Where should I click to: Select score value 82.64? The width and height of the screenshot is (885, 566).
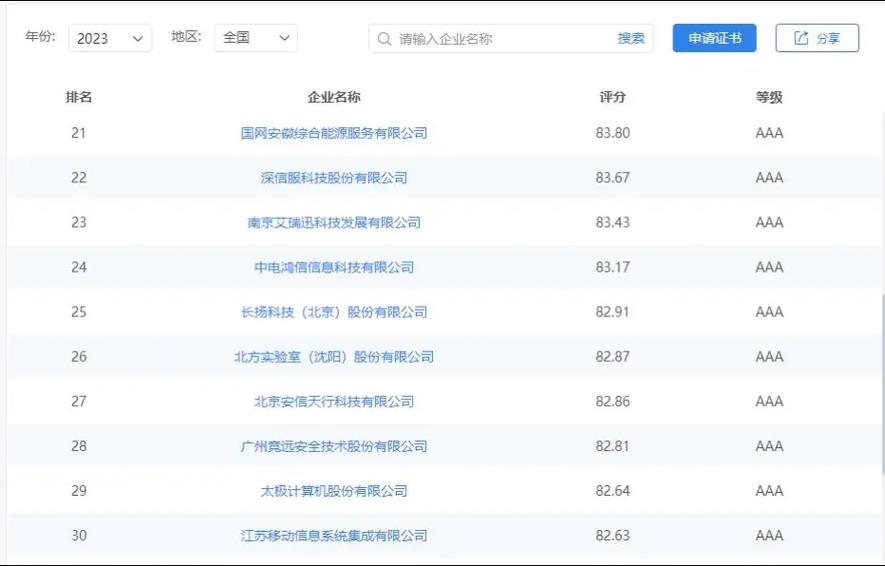coord(612,490)
